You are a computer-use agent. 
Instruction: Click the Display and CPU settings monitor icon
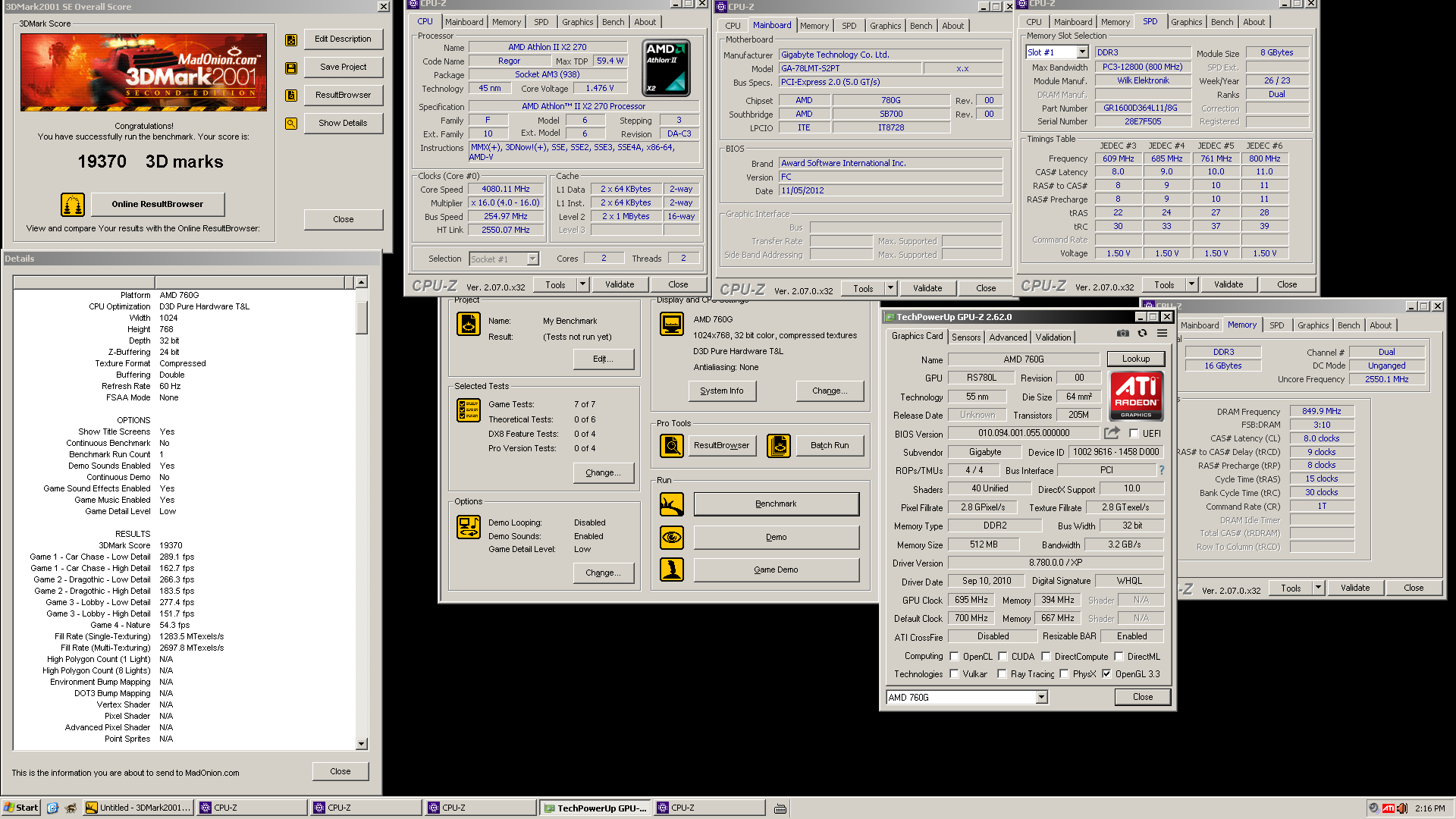(672, 324)
